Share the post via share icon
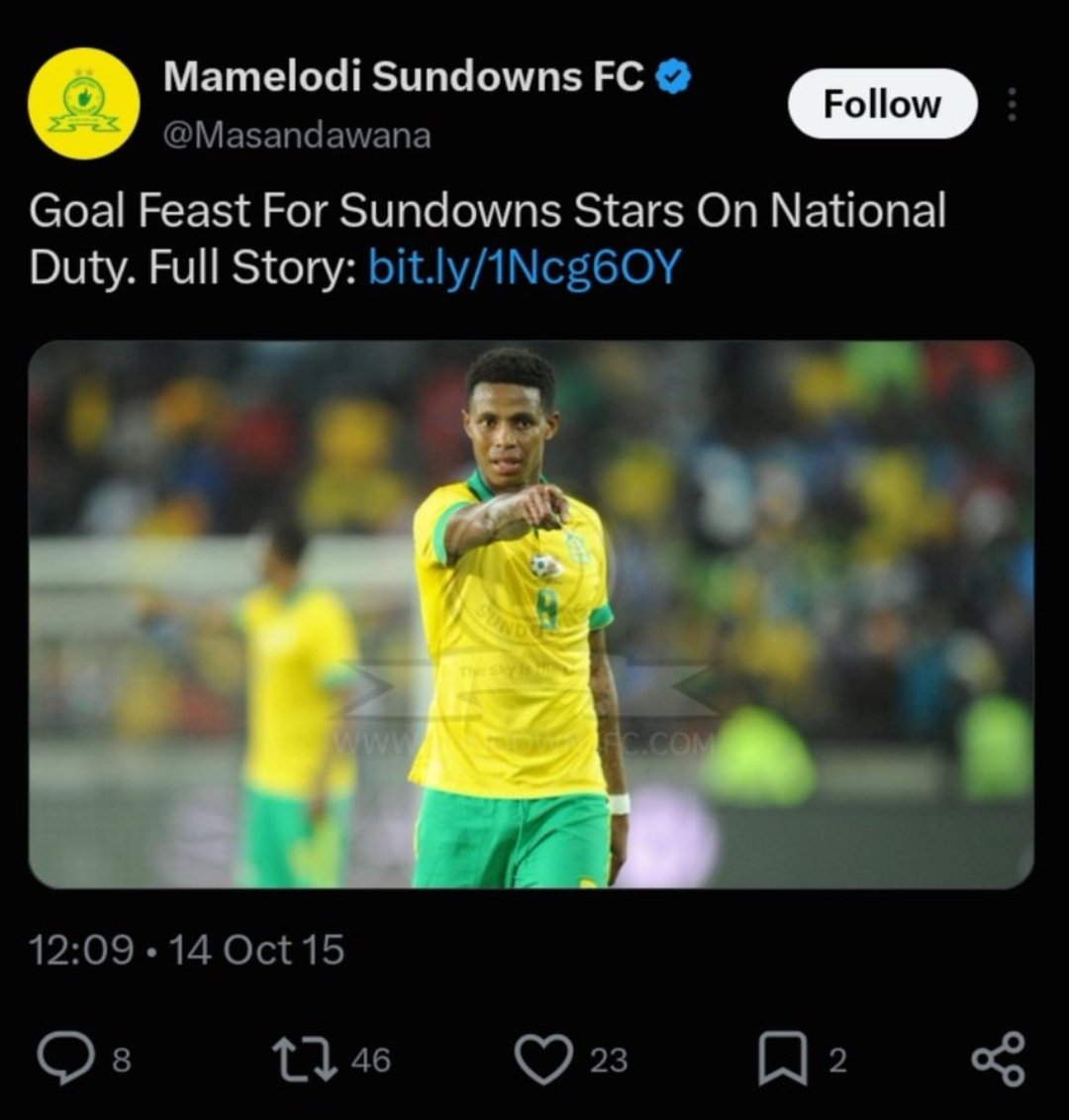1069x1120 pixels. tap(999, 1059)
